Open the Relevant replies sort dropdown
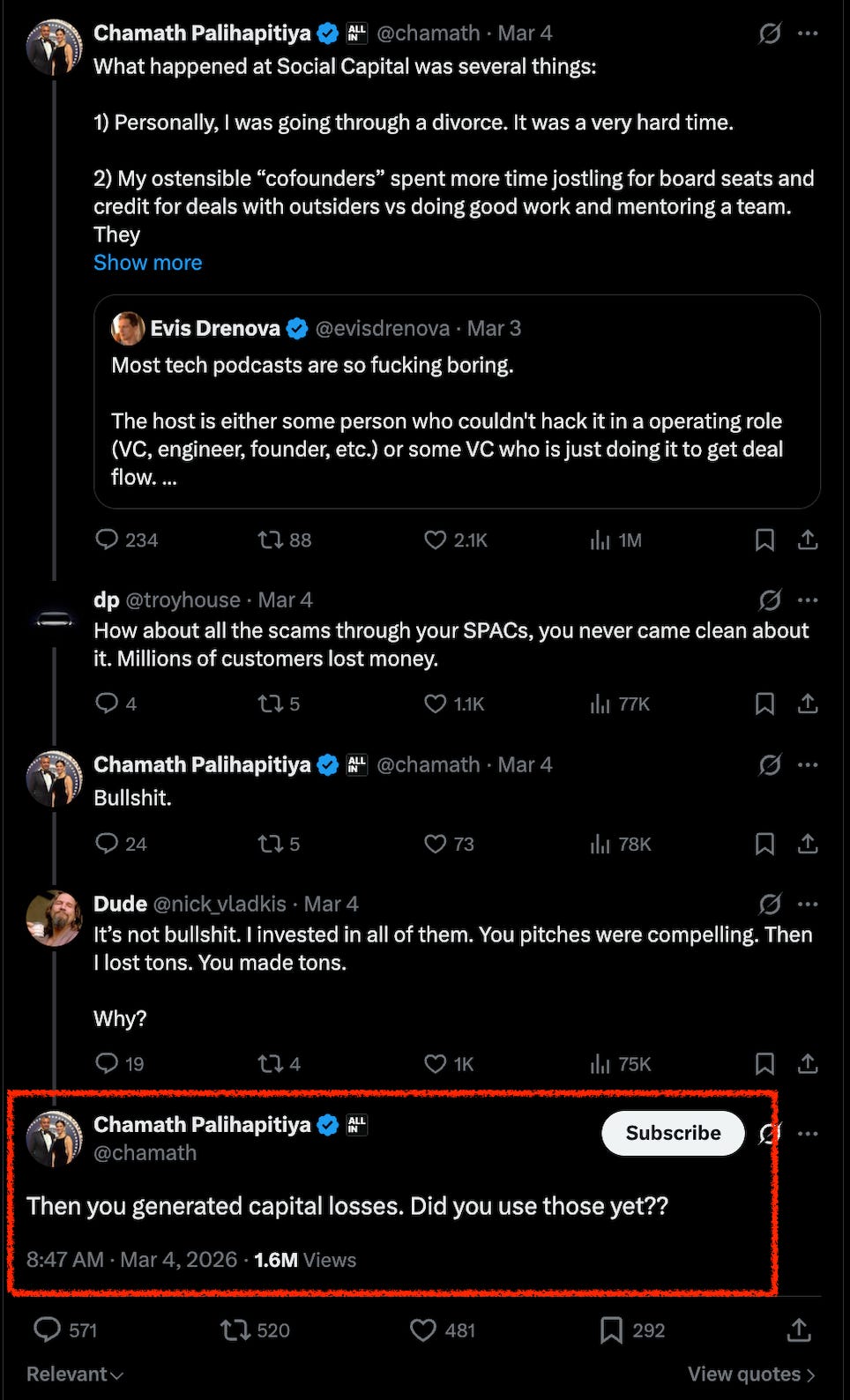The width and height of the screenshot is (850, 1400). point(74,1374)
